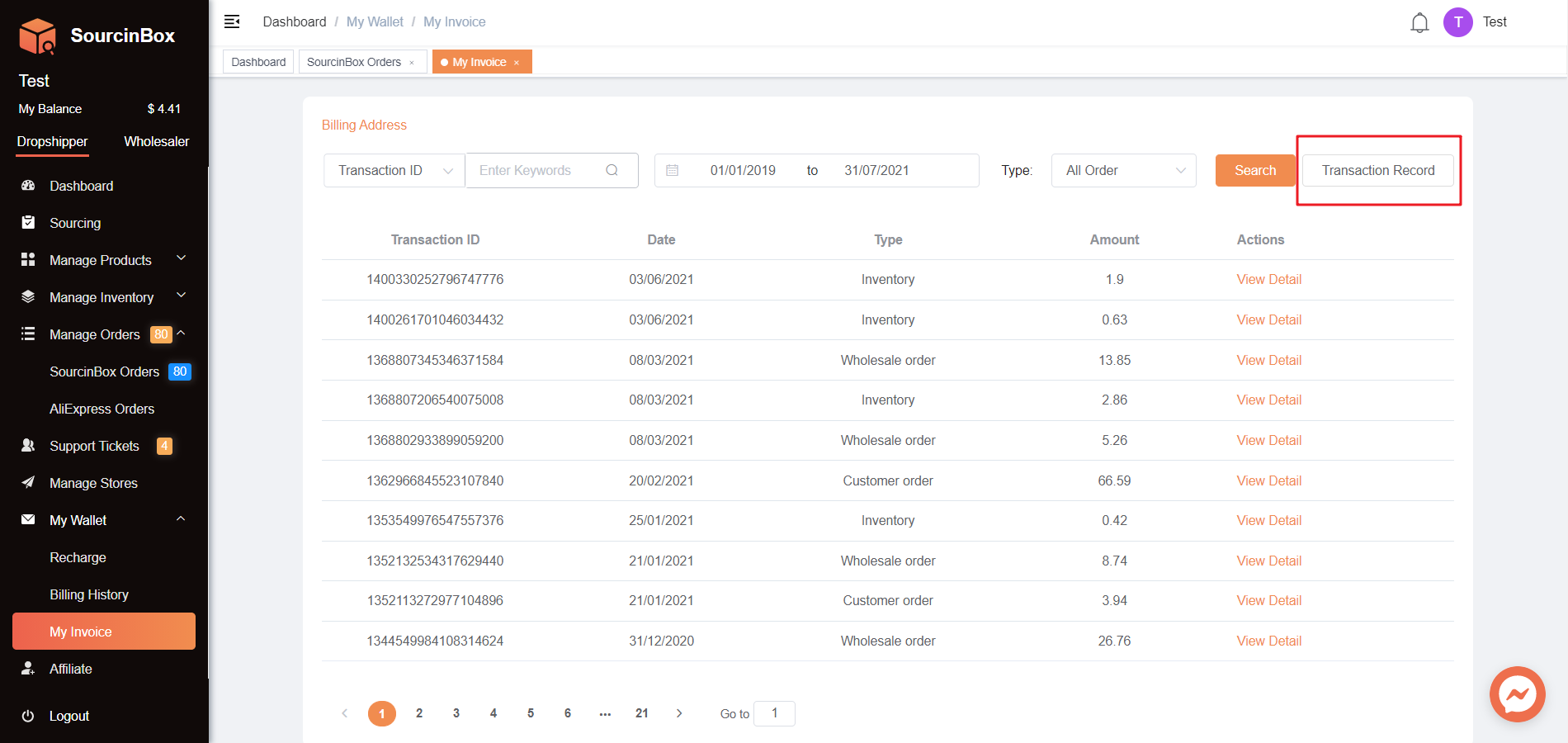Click the SourcinBox logo icon
Screen dimensions: 1568x743
37,36
